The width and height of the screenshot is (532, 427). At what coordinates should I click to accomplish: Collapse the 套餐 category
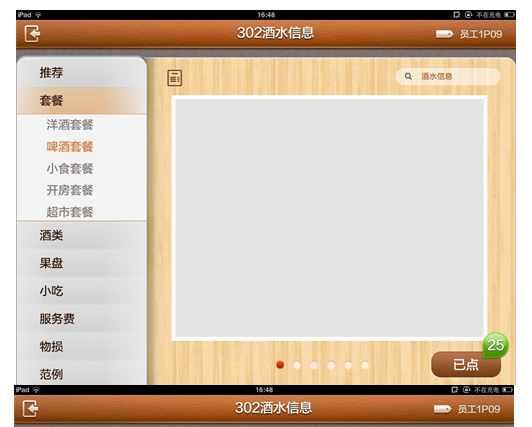tap(82, 100)
